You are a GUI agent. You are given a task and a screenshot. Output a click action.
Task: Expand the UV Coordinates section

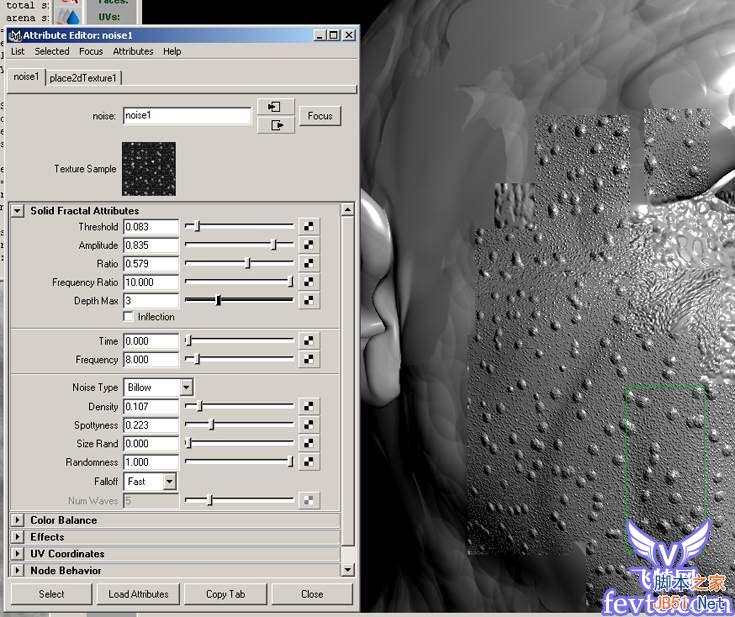17,554
